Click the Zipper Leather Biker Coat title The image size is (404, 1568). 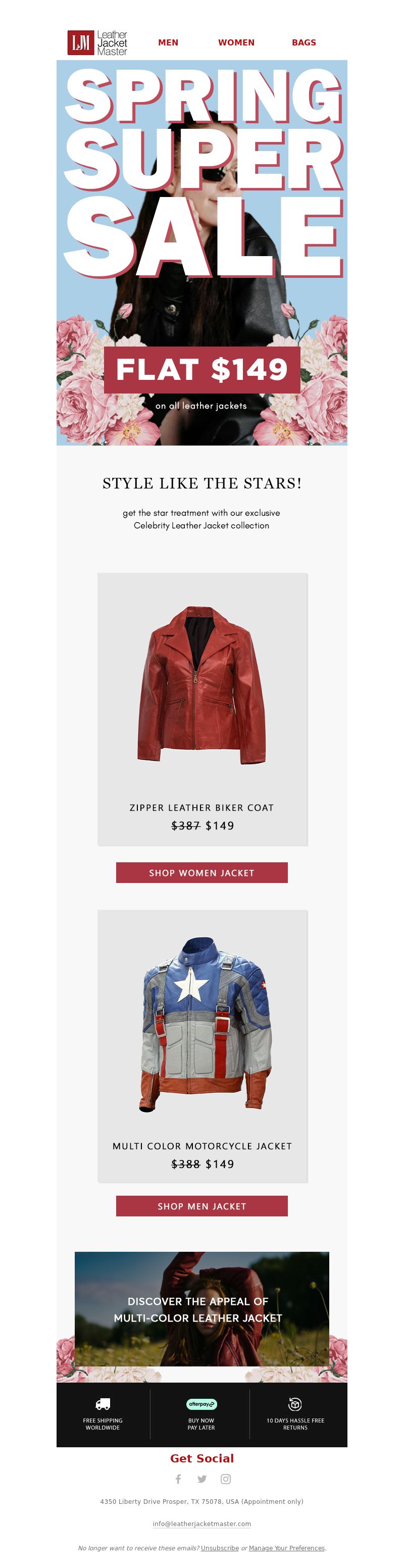(x=201, y=807)
